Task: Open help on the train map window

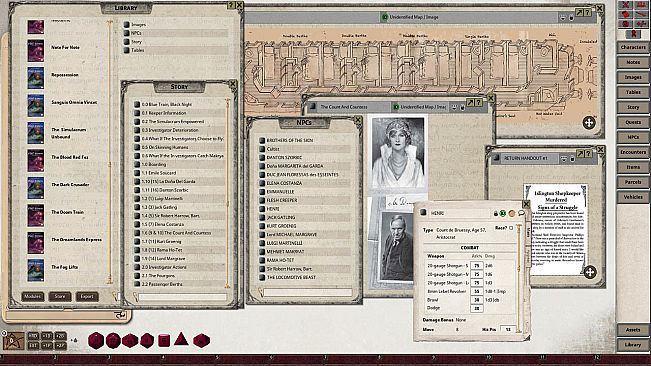Action: [x=587, y=13]
